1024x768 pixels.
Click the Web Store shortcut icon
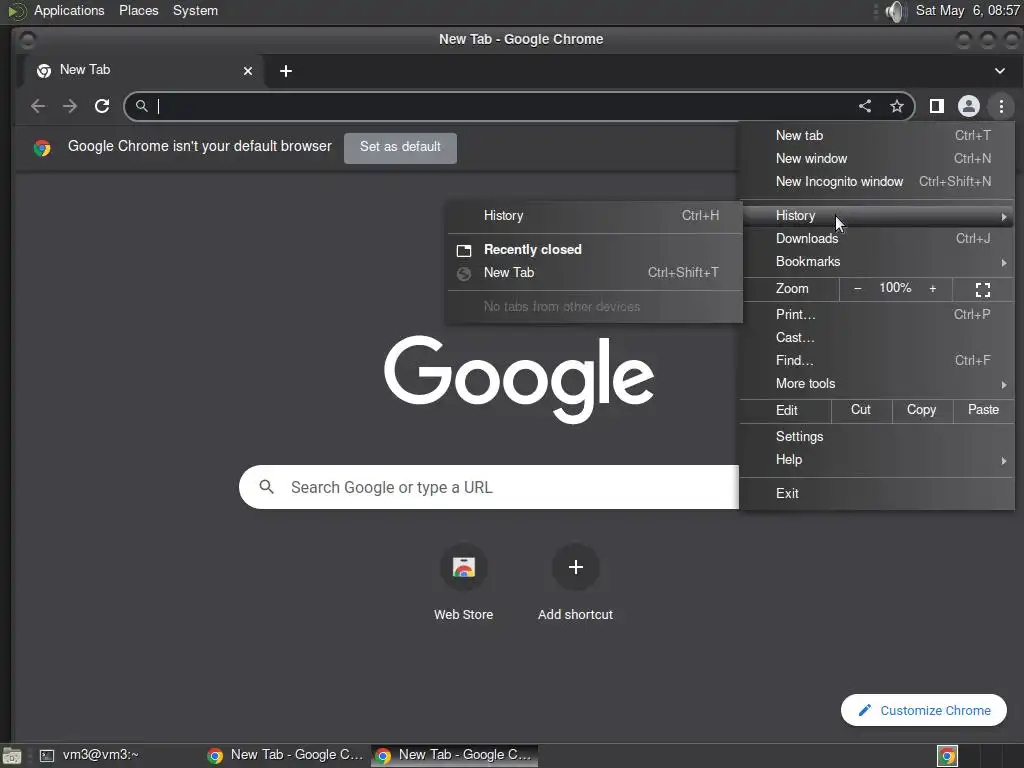point(464,567)
